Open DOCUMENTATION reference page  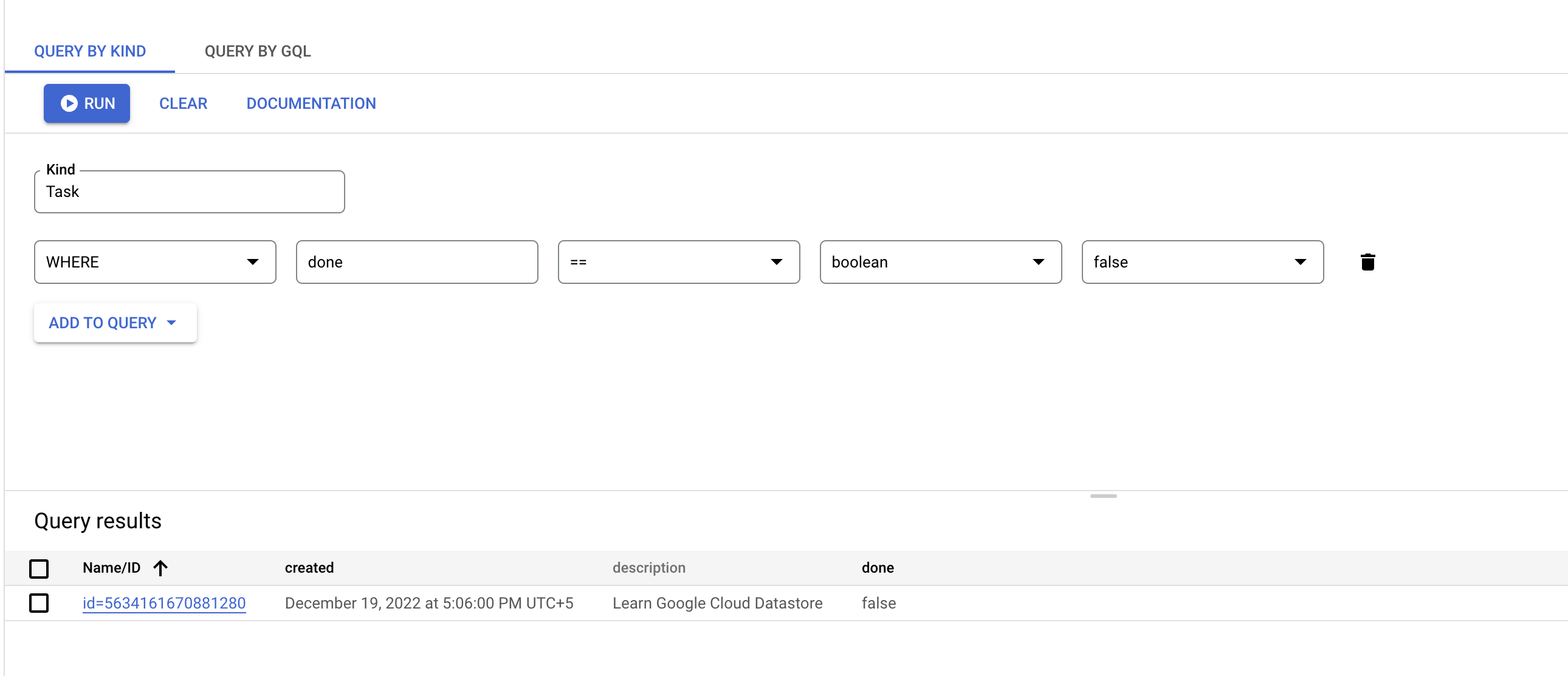pyautogui.click(x=310, y=103)
